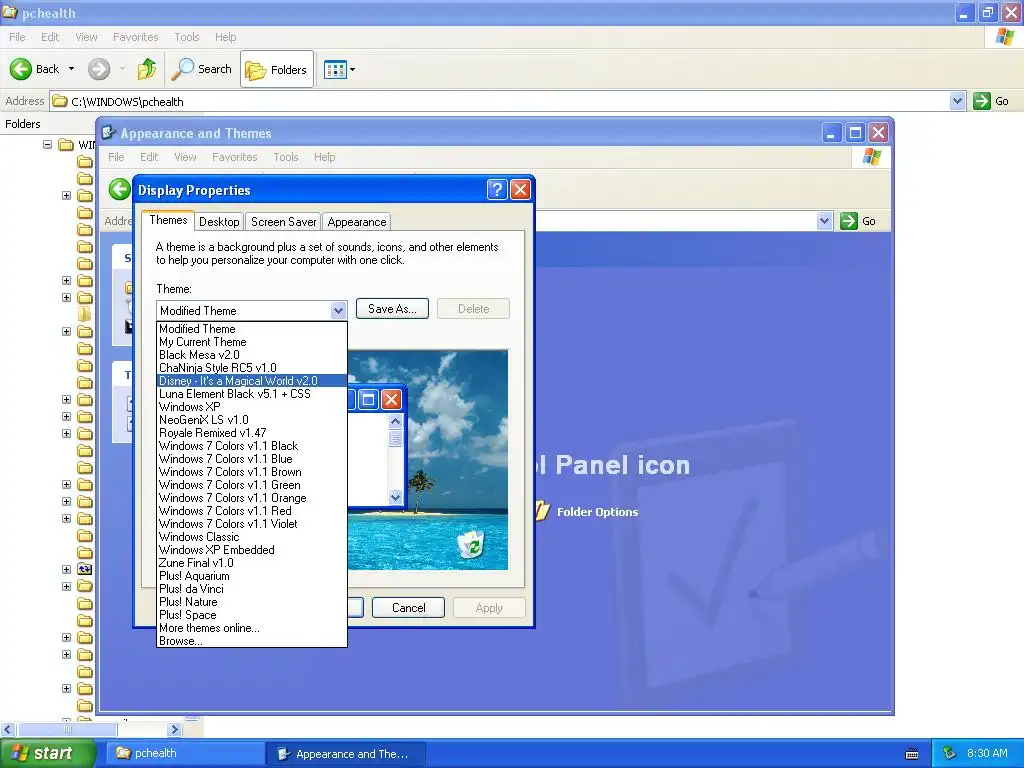
Task: Click the Search icon in pchealth toolbar
Action: pyautogui.click(x=201, y=69)
